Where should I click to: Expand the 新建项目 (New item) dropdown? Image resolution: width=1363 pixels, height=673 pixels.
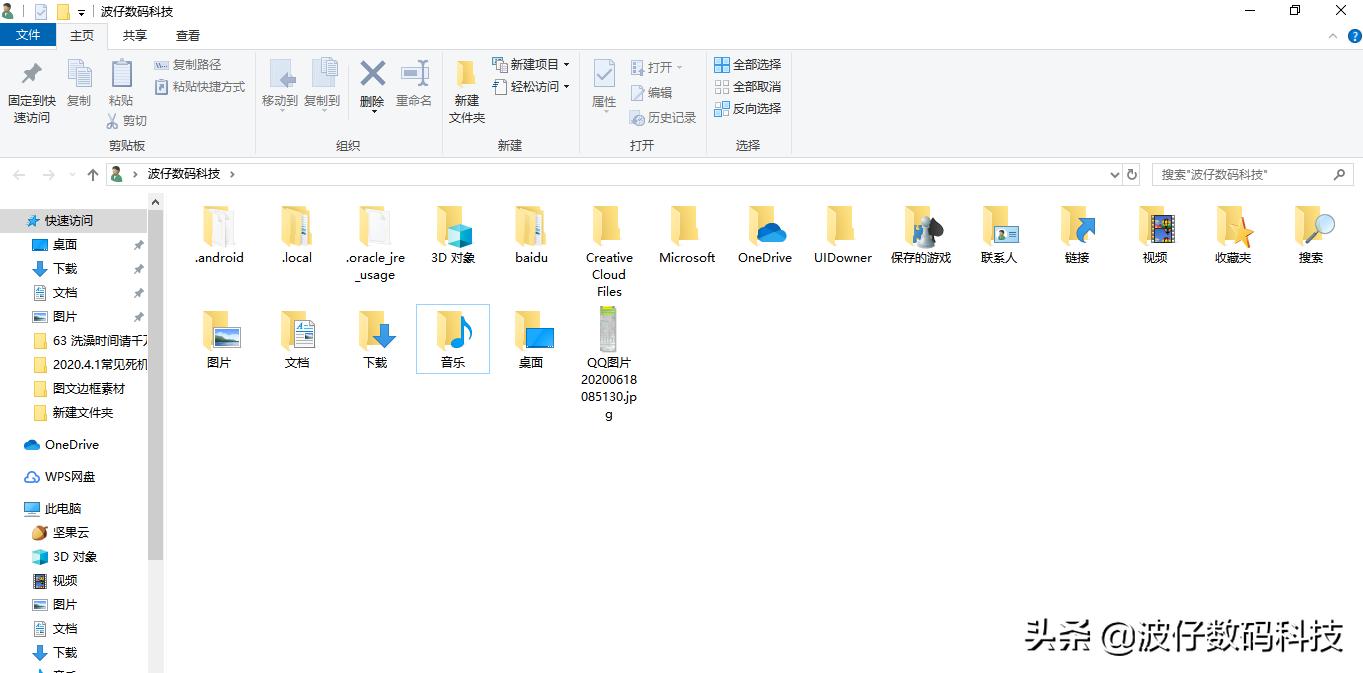point(531,64)
